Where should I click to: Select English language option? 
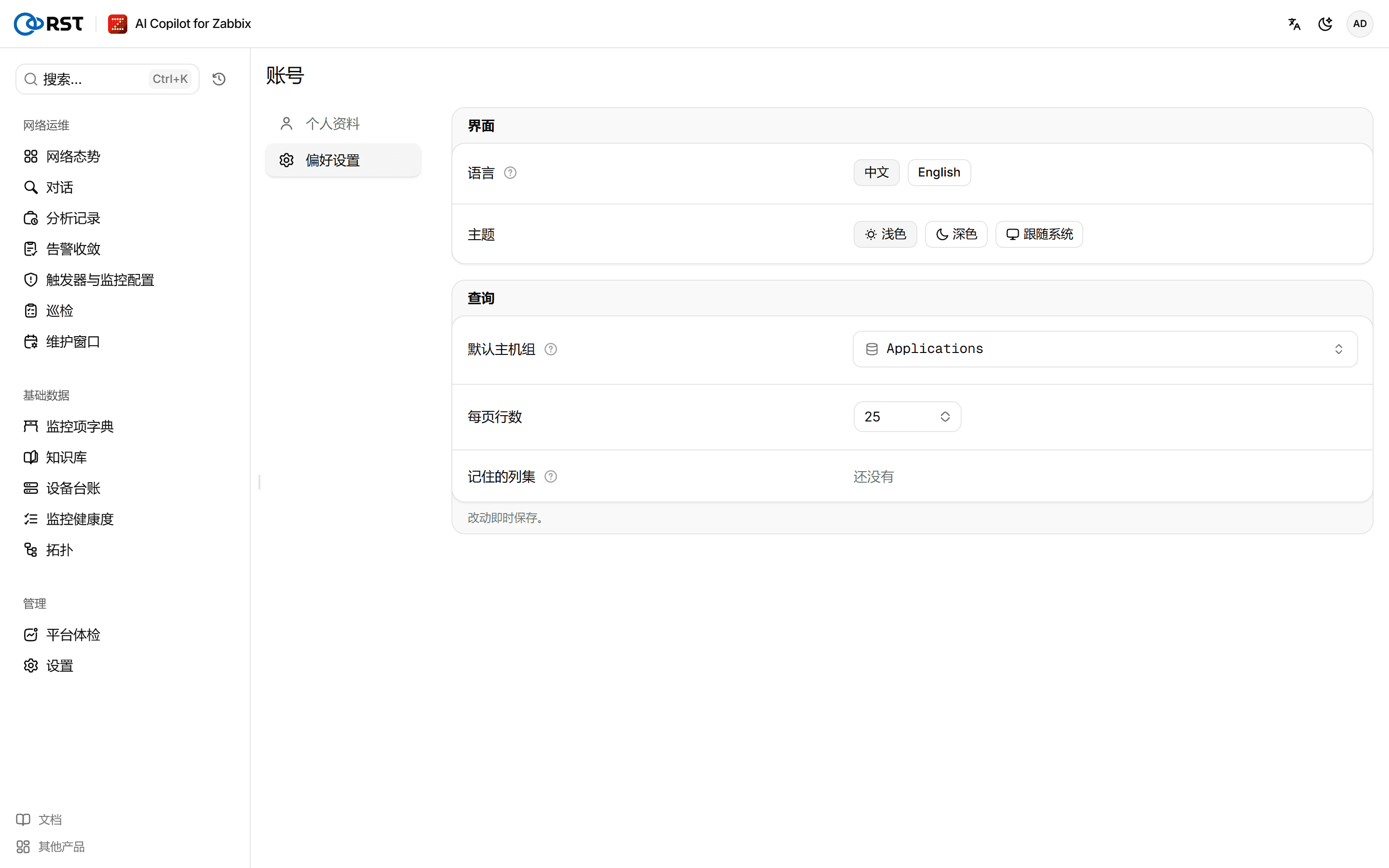click(939, 172)
